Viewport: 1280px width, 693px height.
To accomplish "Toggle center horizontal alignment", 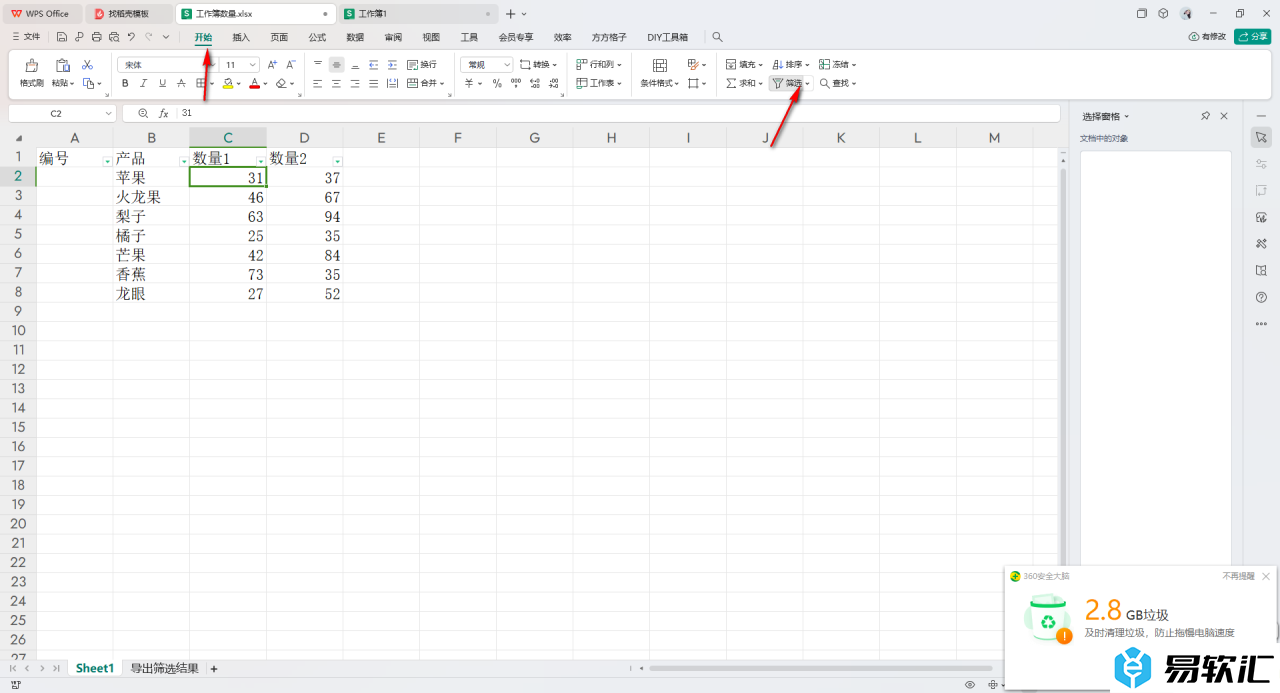I will click(336, 84).
